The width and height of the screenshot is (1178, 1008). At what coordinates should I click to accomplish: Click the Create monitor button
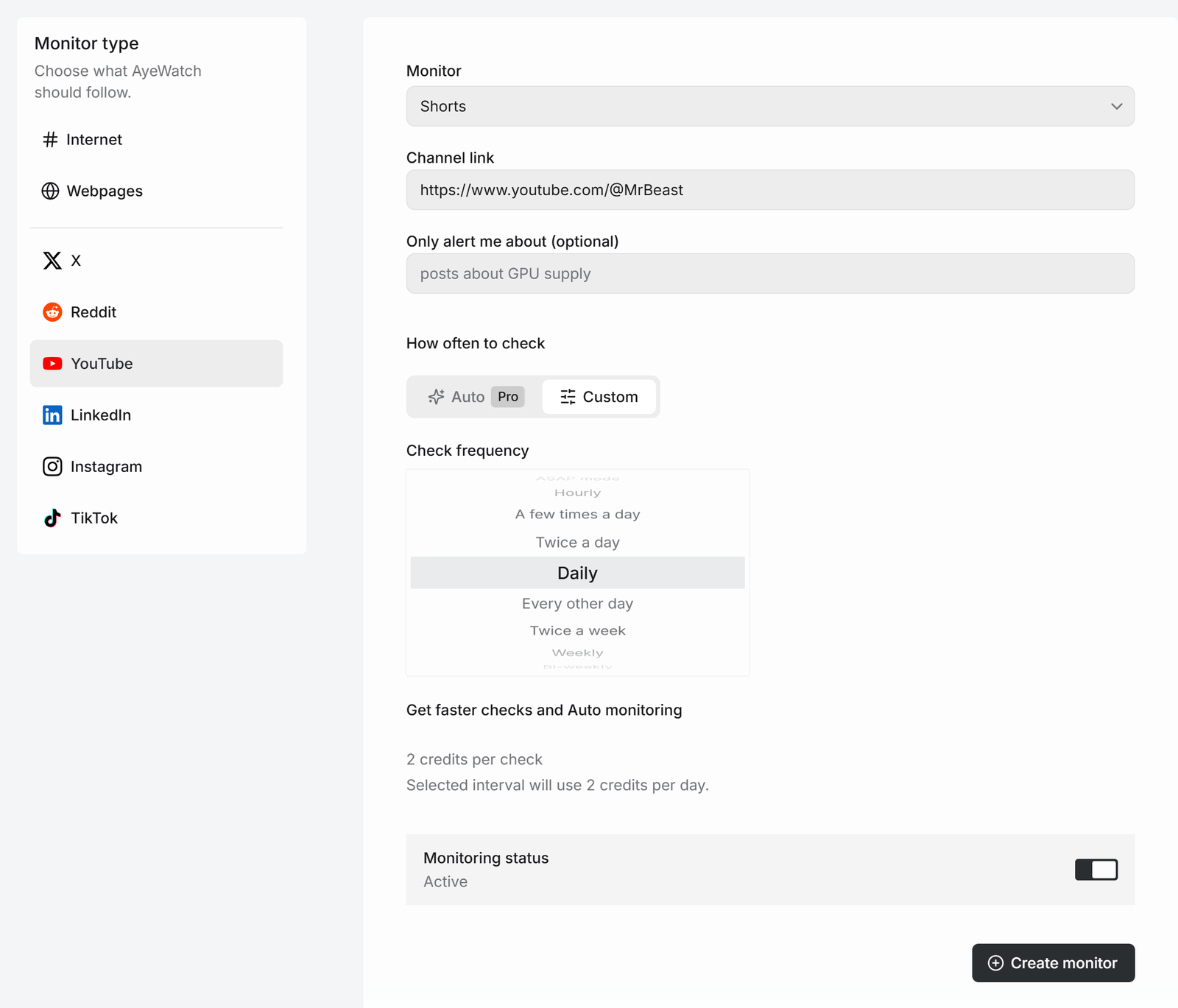1053,963
